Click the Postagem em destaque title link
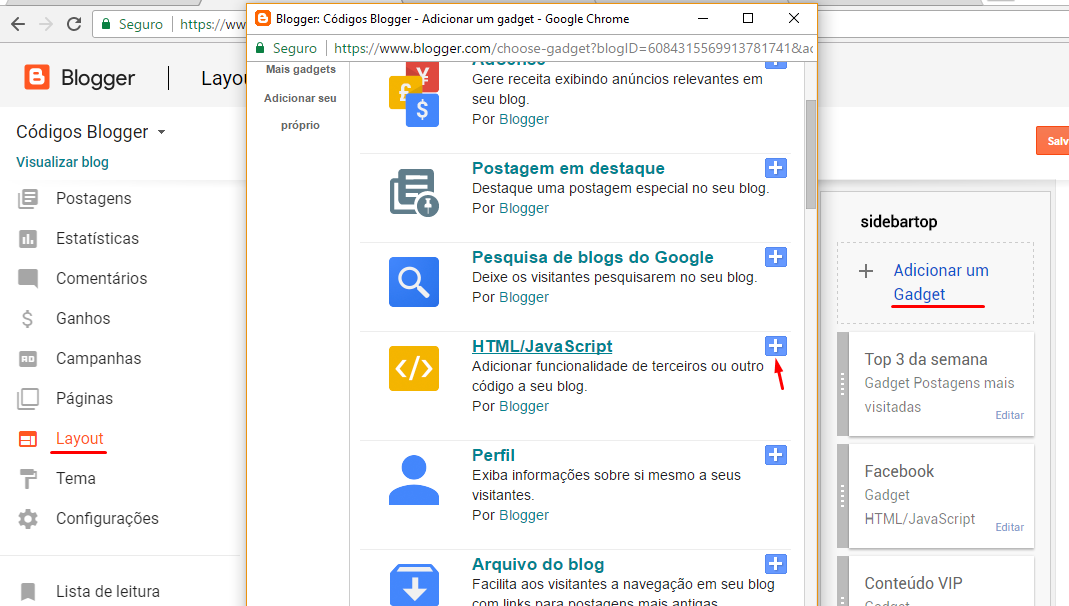 point(568,168)
